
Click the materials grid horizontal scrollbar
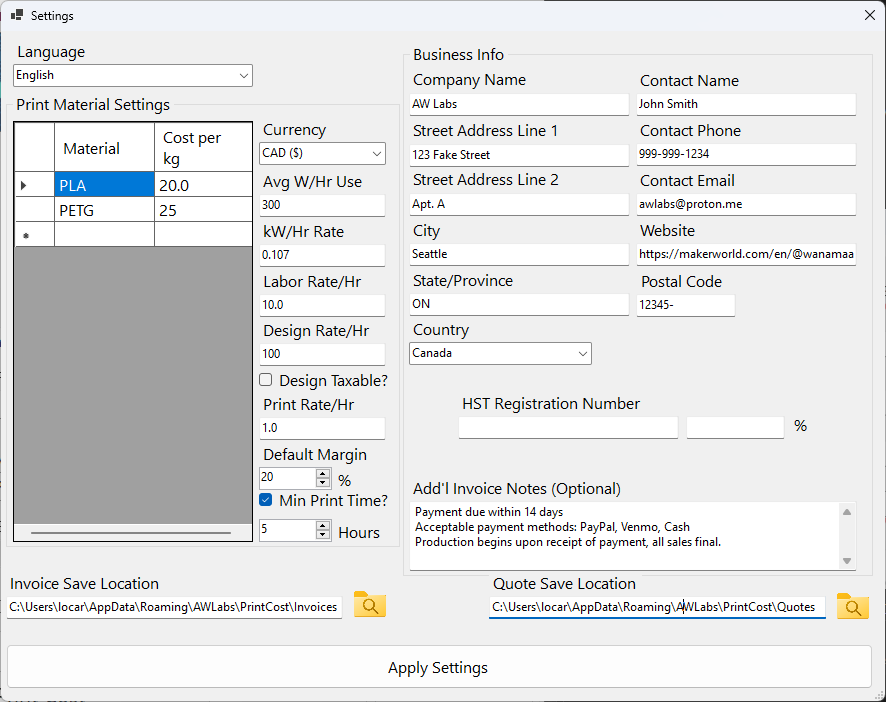click(130, 532)
